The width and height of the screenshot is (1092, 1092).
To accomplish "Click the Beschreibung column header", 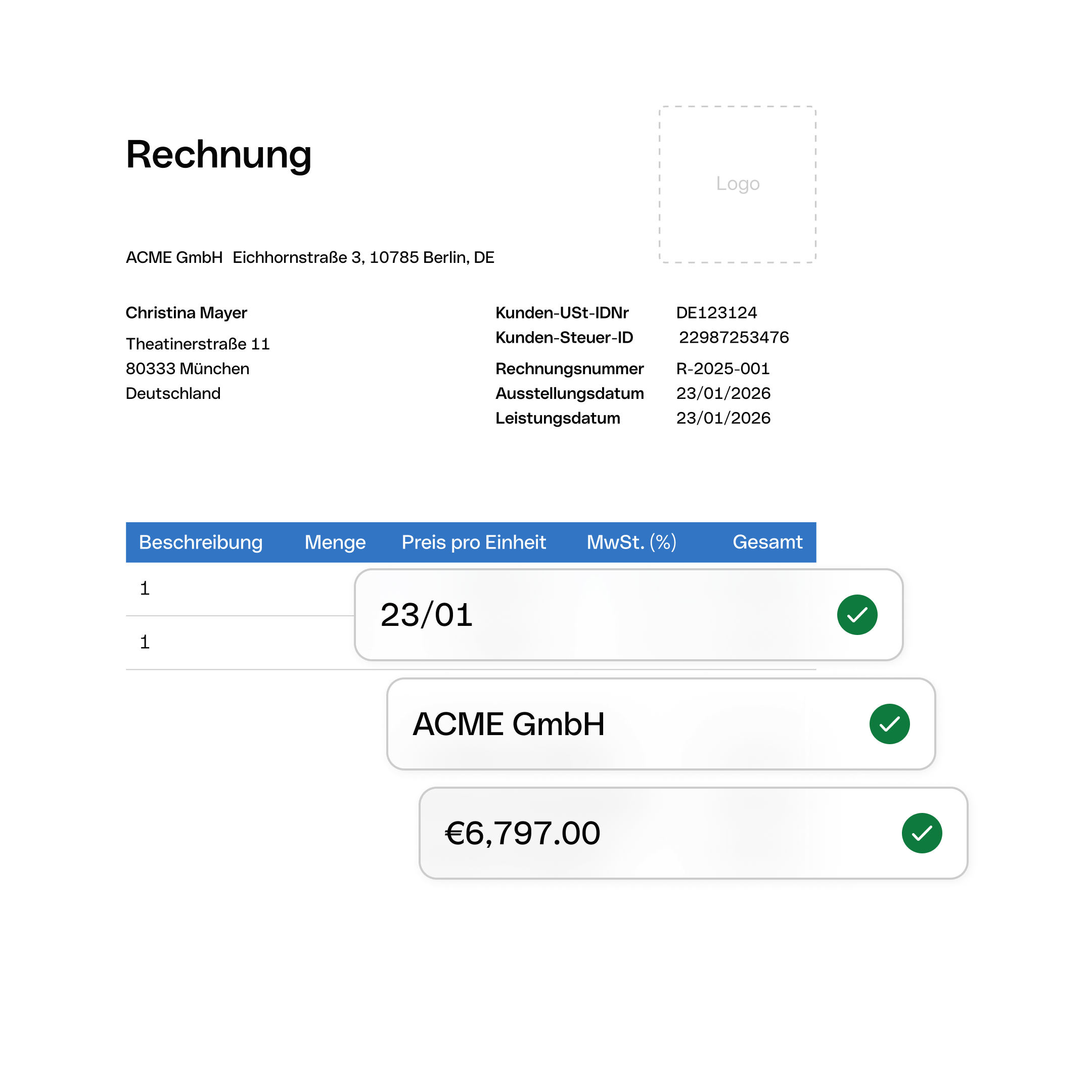I will click(x=201, y=542).
